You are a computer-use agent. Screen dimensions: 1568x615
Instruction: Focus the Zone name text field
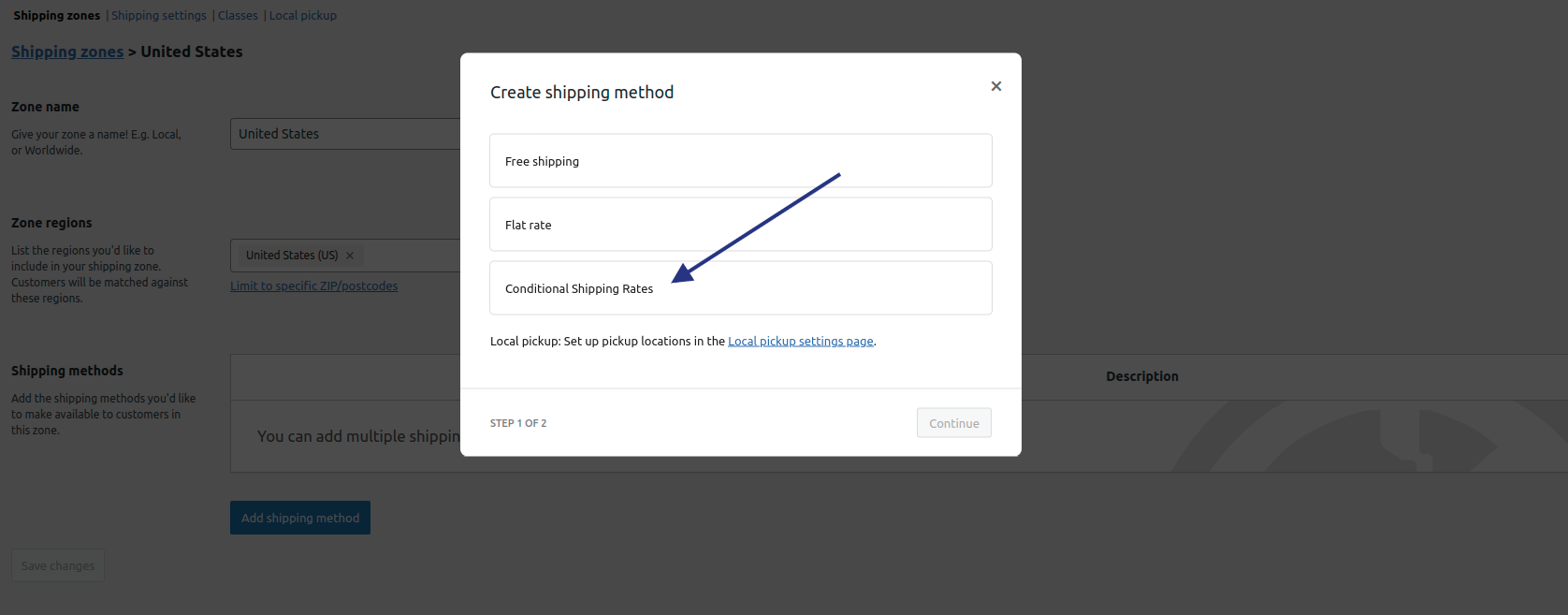point(344,134)
